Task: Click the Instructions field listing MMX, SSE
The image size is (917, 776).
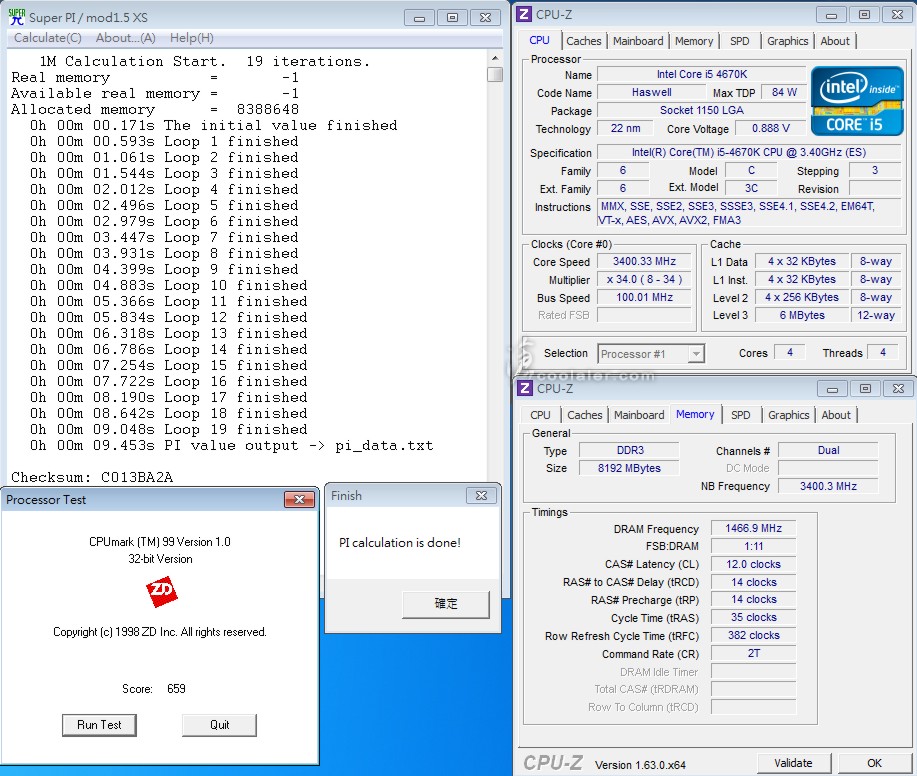Action: click(749, 213)
